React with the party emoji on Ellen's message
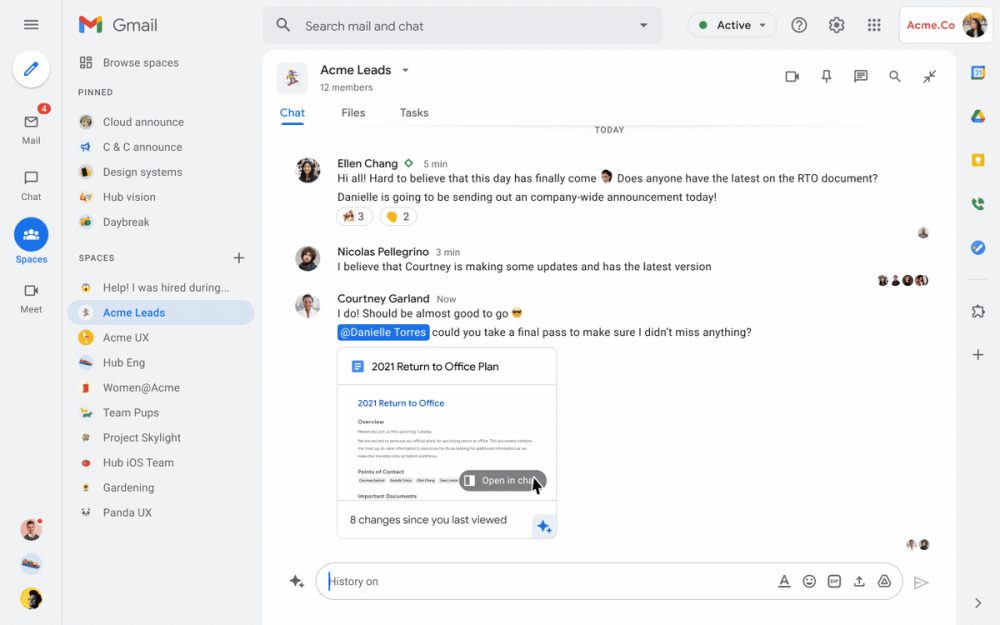The width and height of the screenshot is (1000, 625). [x=353, y=216]
